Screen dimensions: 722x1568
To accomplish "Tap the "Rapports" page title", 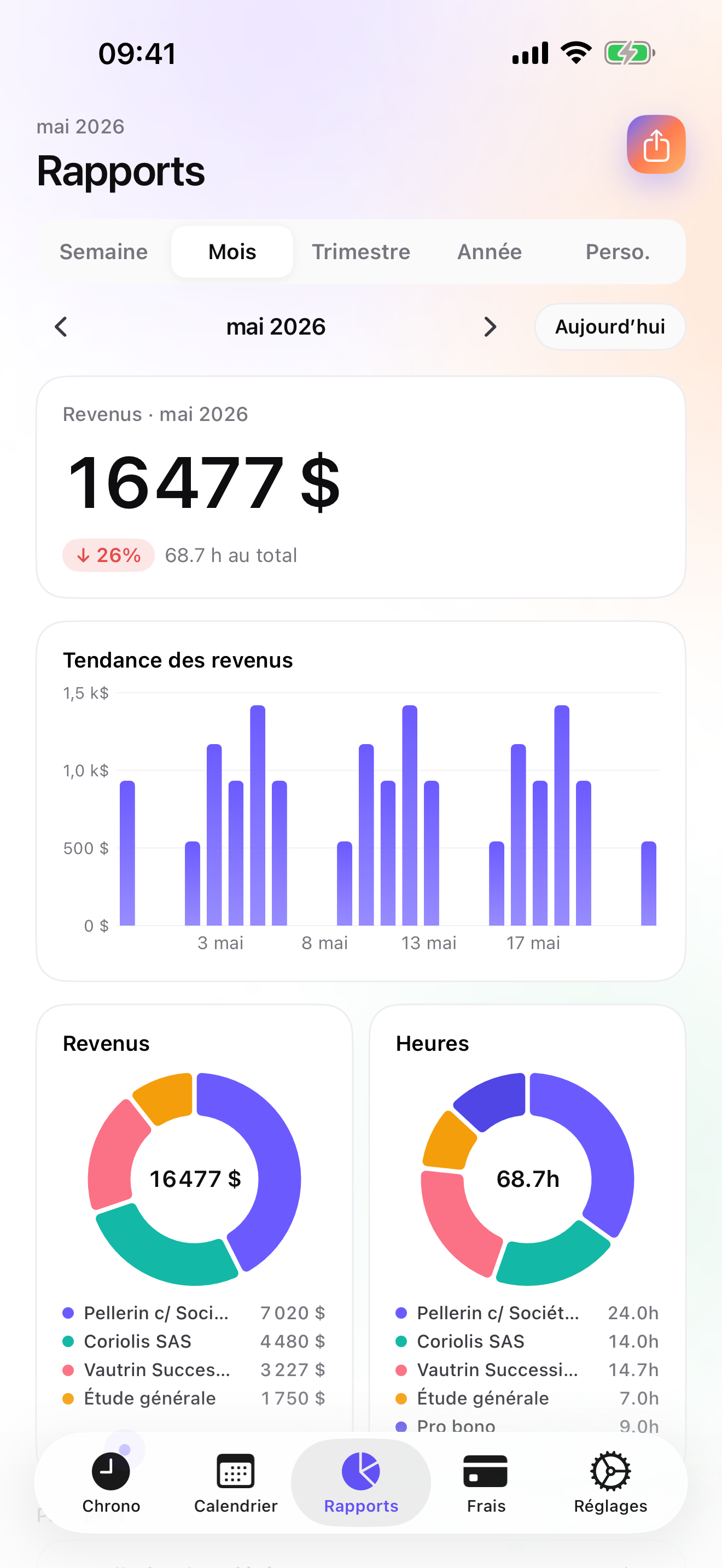I will (120, 171).
